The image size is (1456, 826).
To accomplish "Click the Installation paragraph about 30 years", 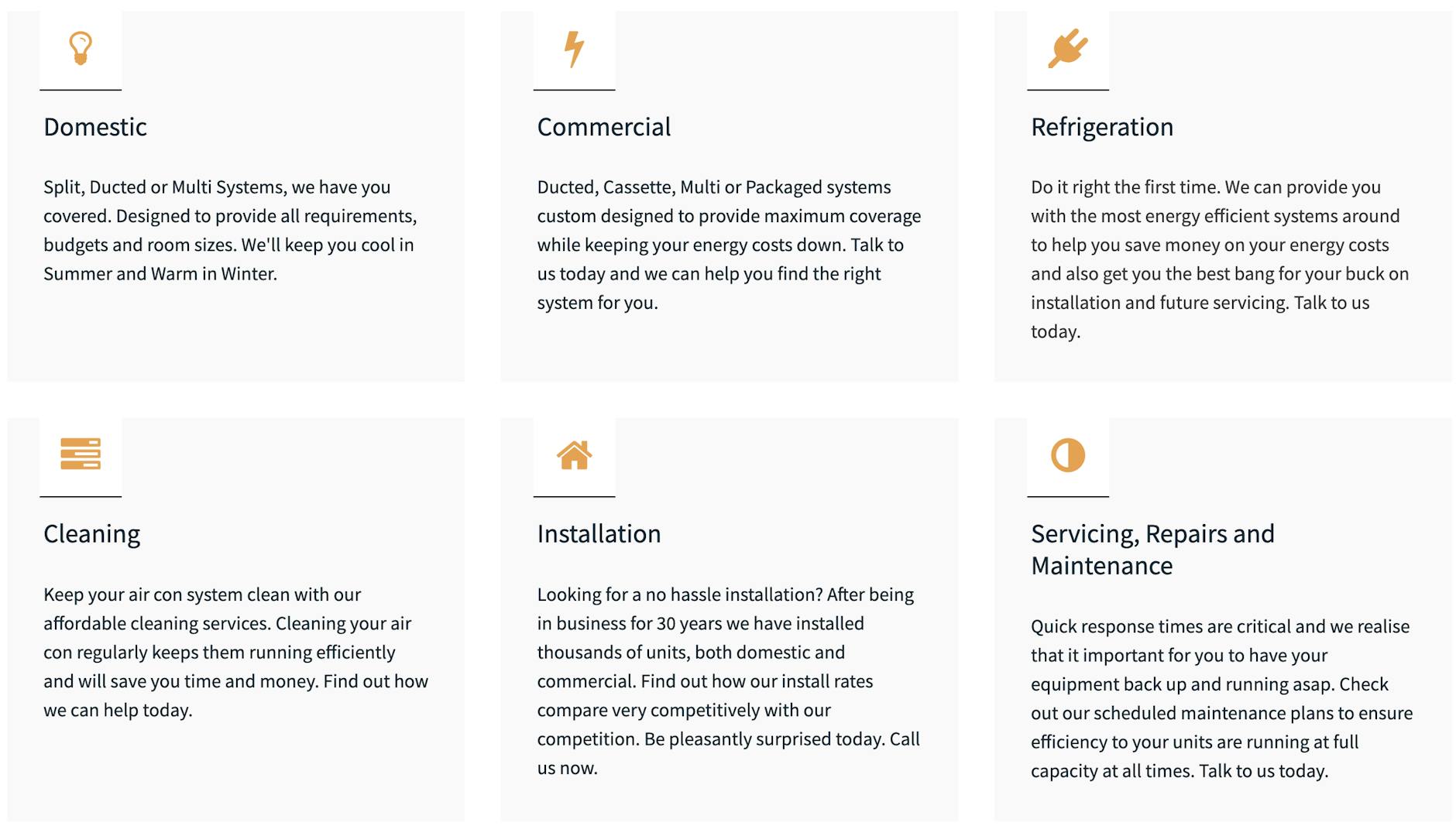I will point(729,680).
